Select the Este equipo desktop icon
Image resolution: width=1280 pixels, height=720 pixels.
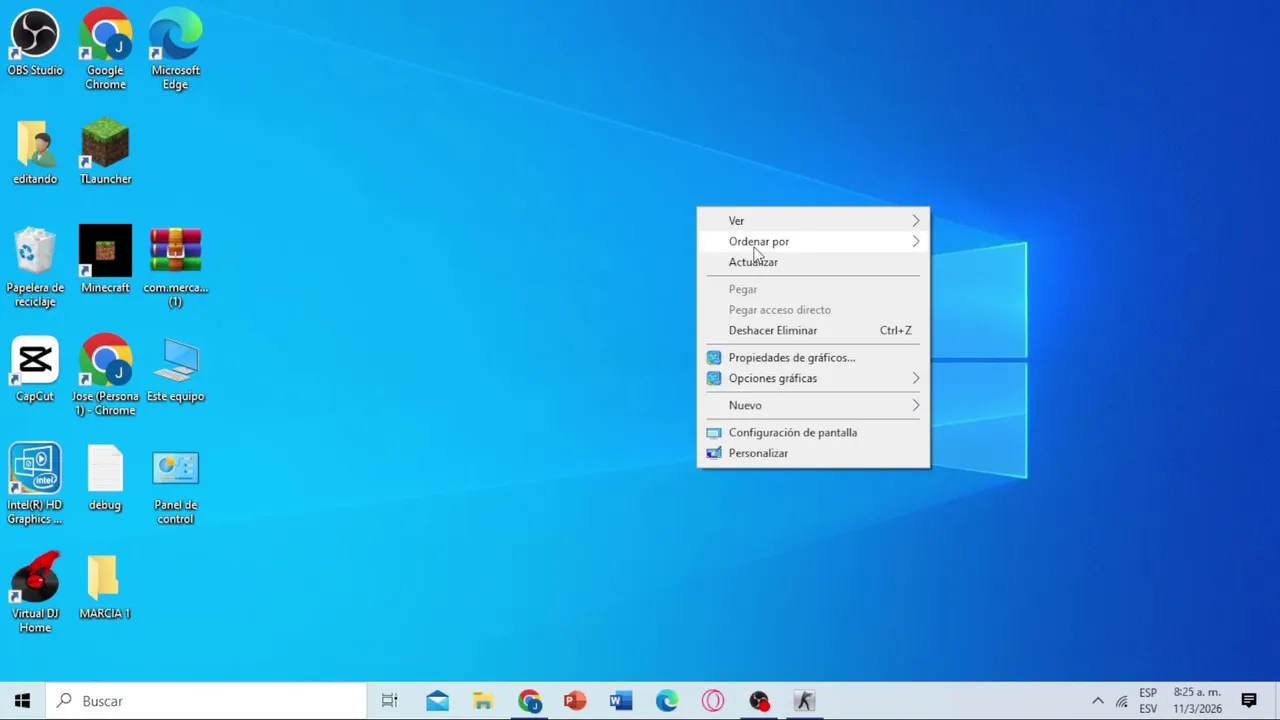(175, 370)
